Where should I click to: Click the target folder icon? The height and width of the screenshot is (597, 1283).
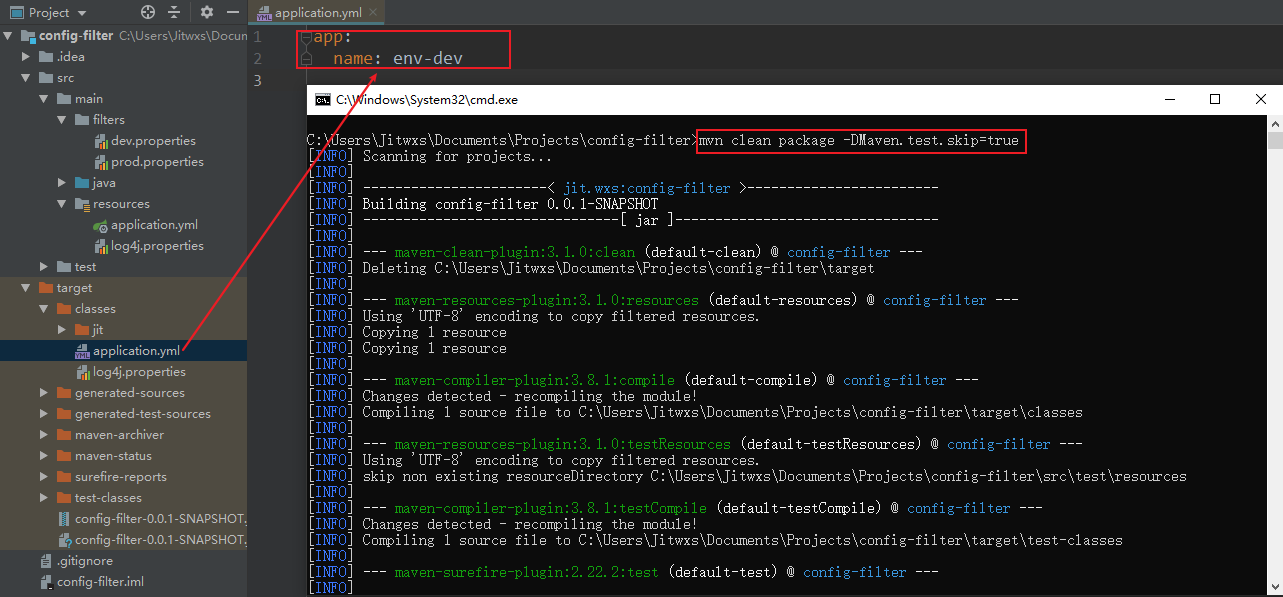click(46, 288)
